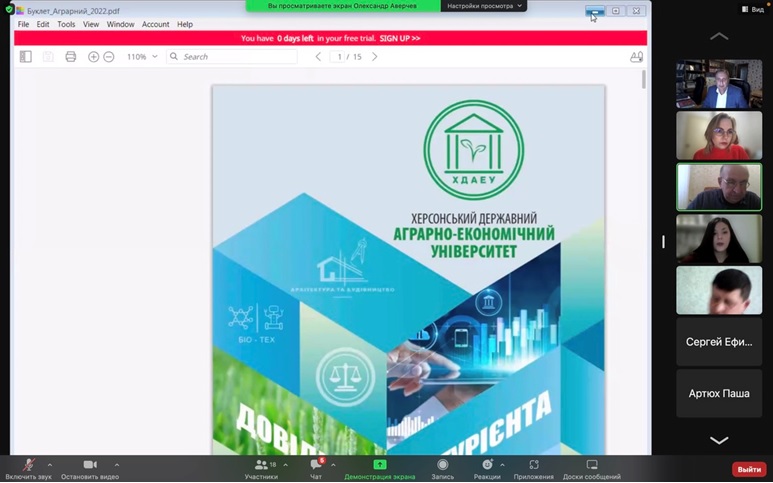Expand audio options arrow beside microphone
The height and width of the screenshot is (483, 773).
point(50,464)
